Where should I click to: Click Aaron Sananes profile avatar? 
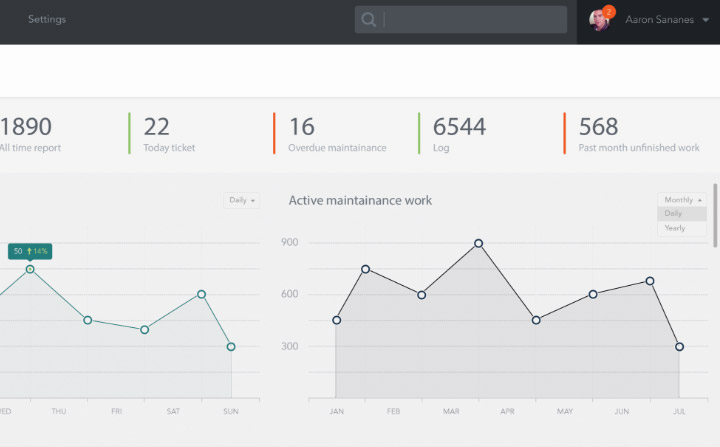point(599,20)
